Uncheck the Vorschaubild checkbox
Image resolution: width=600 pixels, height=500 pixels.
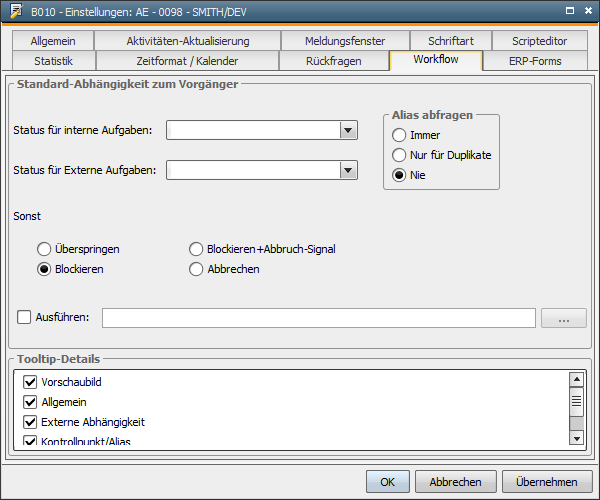tap(30, 382)
